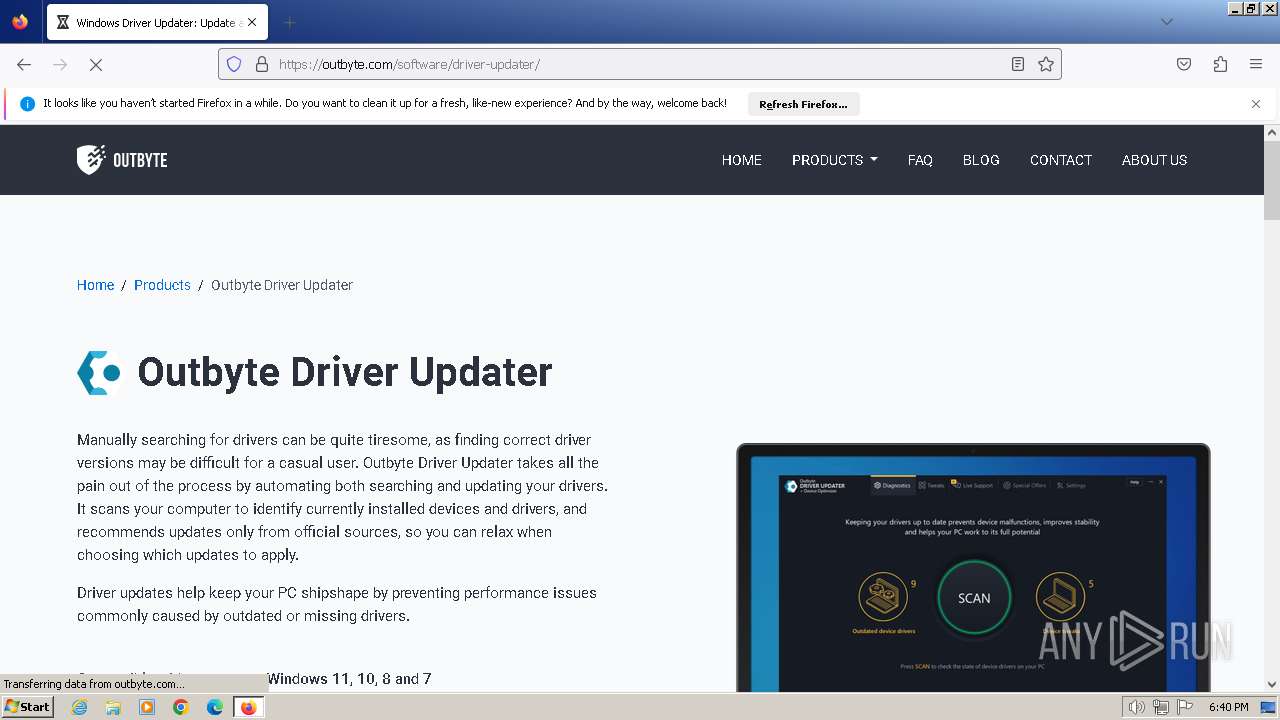Dismiss the refresh Firefox notification bar
Image resolution: width=1280 pixels, height=720 pixels.
tap(1256, 104)
